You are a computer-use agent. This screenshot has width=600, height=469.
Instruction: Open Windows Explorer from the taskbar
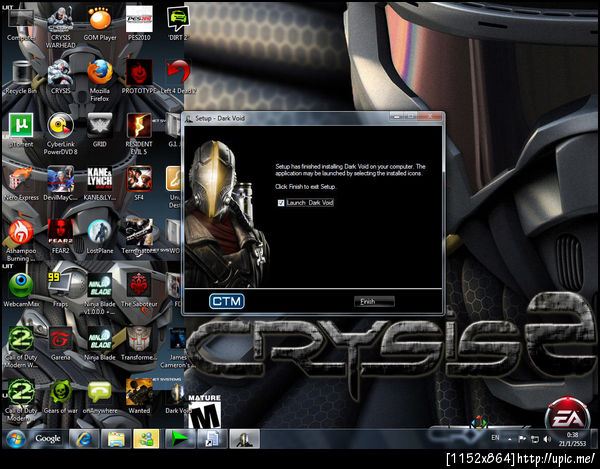116,439
